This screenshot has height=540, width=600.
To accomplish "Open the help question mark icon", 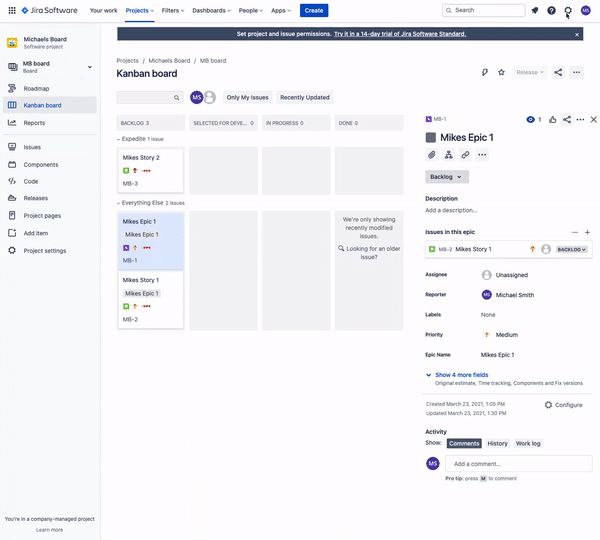I will pyautogui.click(x=551, y=10).
